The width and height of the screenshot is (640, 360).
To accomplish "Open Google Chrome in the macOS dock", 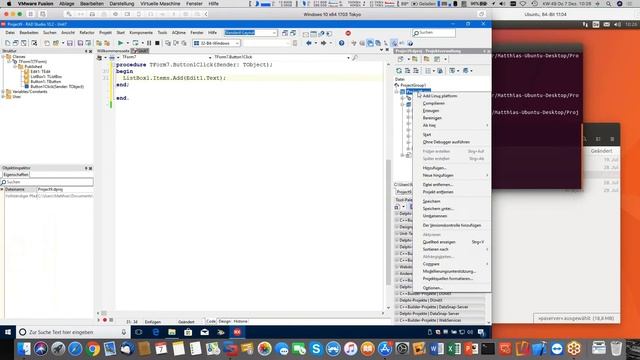I will (x=93, y=349).
